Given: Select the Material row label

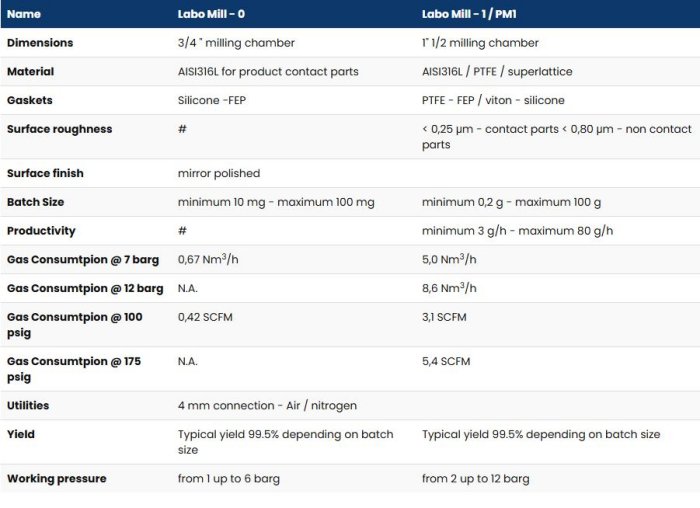Looking at the screenshot, I should click(31, 72).
